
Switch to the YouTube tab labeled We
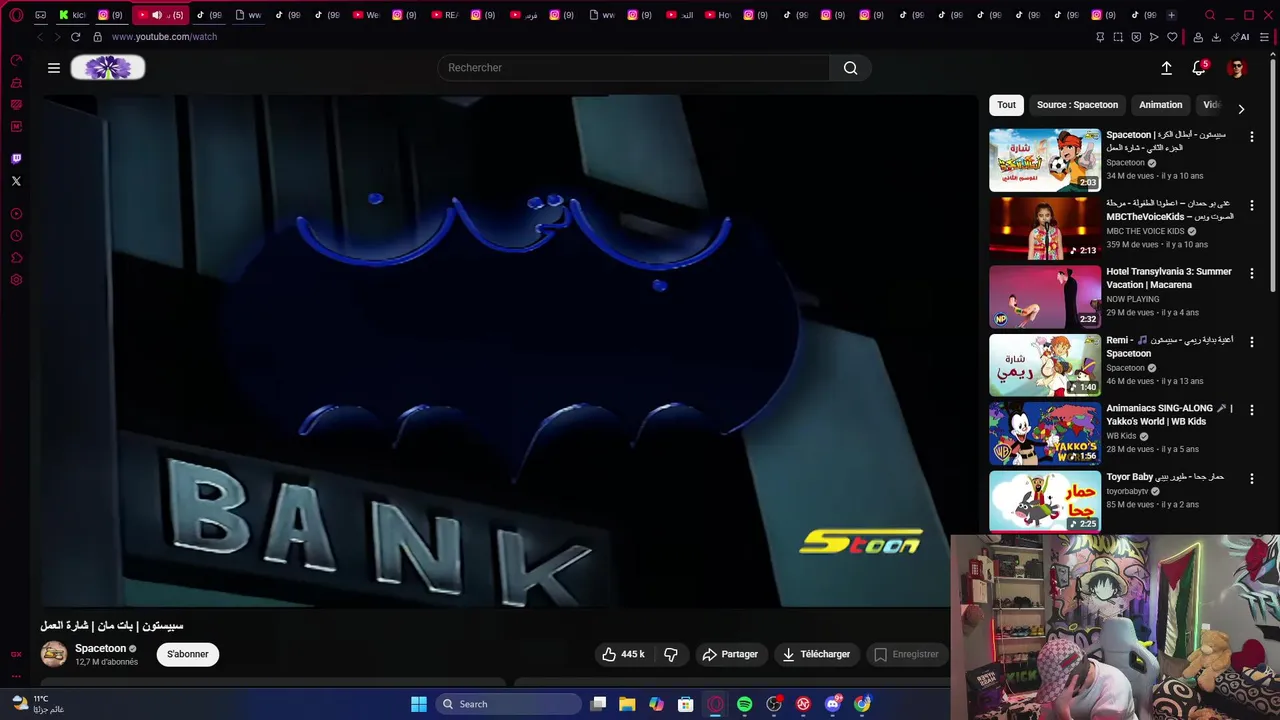tap(366, 15)
